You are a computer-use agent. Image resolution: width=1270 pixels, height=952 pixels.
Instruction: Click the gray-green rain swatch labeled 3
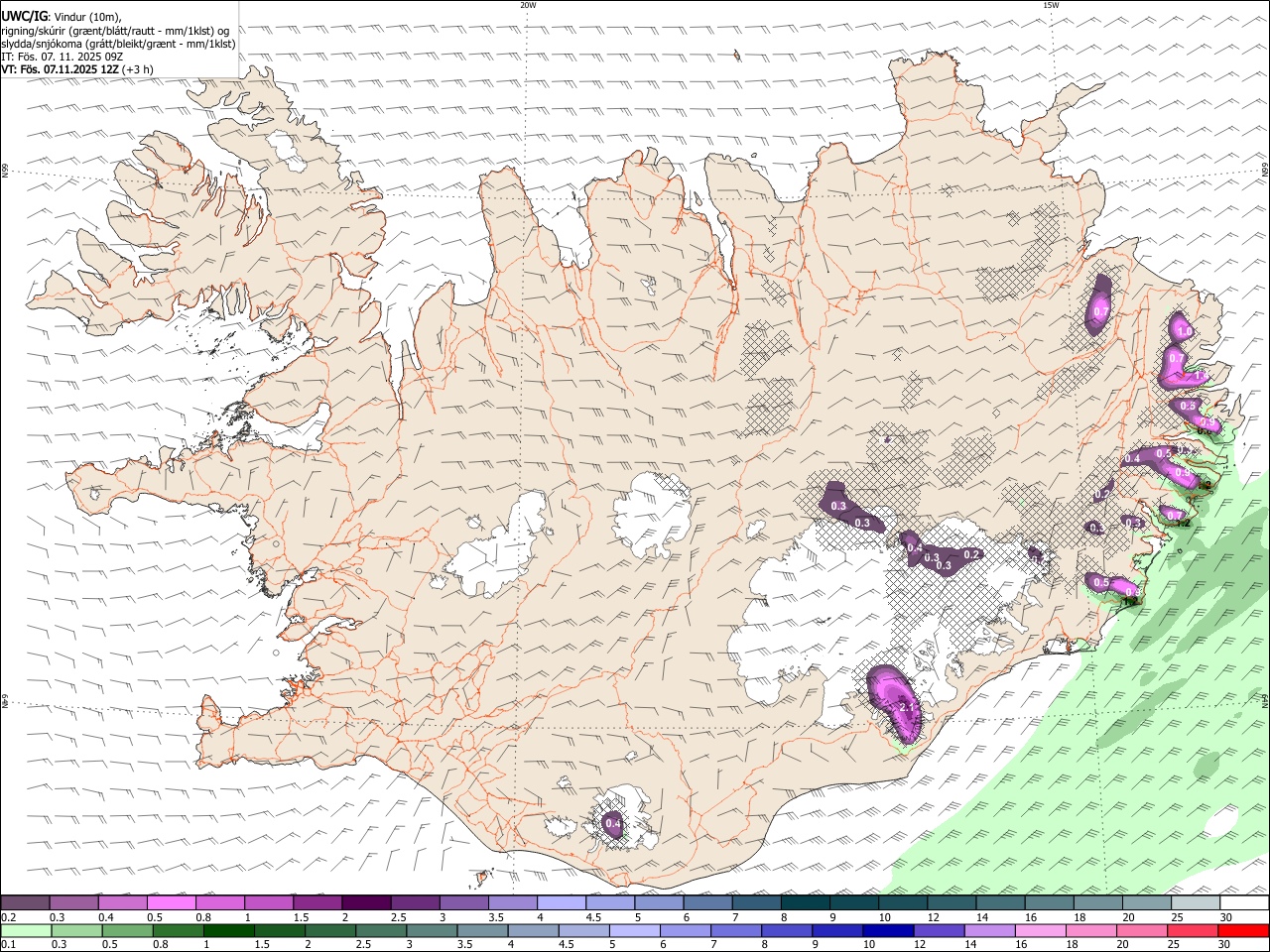[431, 931]
